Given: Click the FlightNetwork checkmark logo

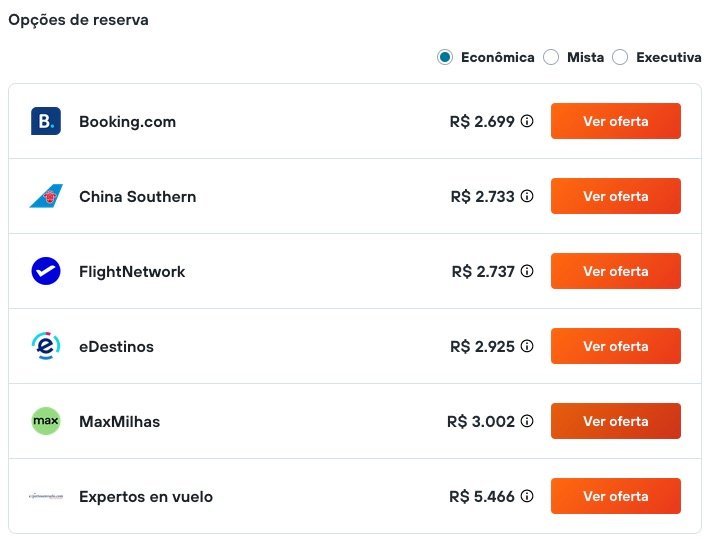Looking at the screenshot, I should pos(46,271).
